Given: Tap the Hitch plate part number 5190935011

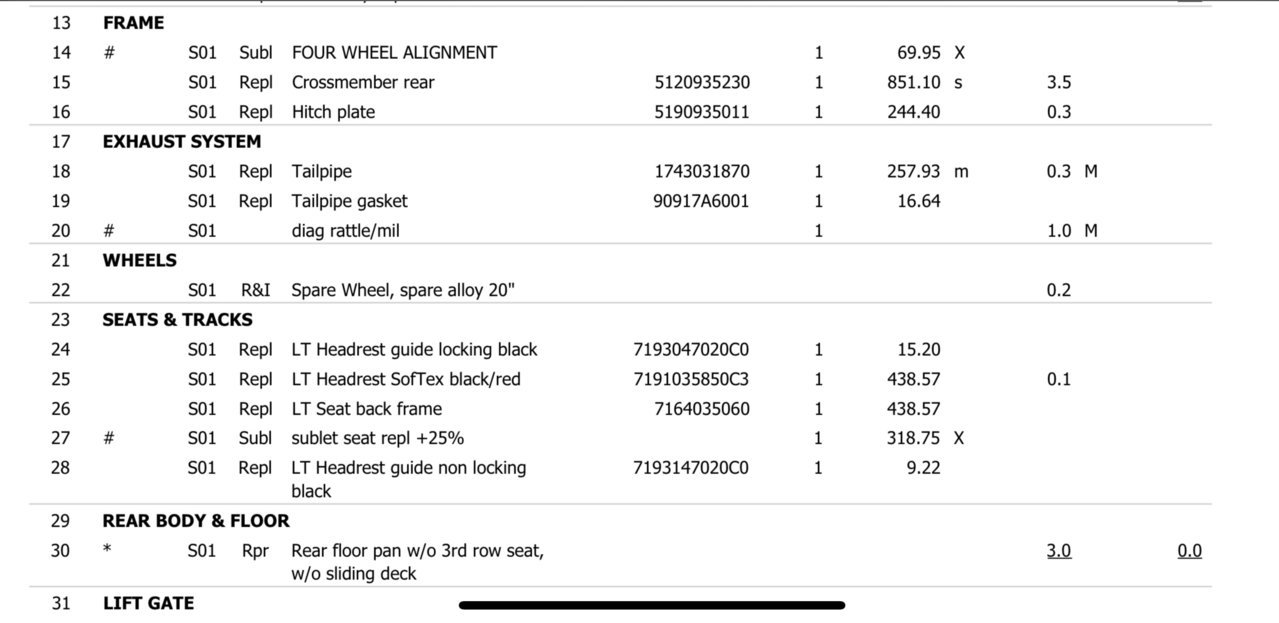Looking at the screenshot, I should [702, 112].
